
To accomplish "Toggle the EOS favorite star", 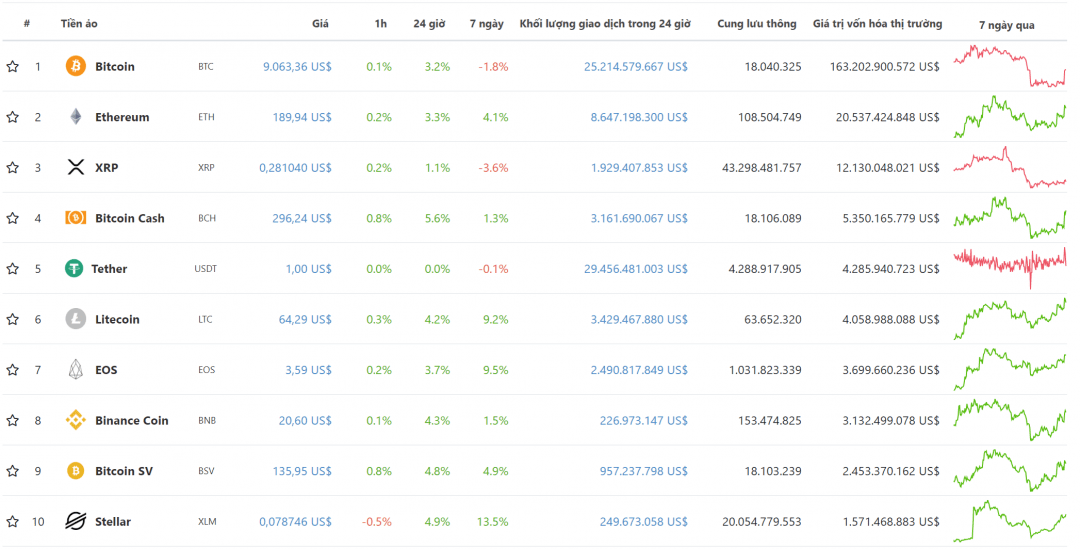I will tap(12, 369).
